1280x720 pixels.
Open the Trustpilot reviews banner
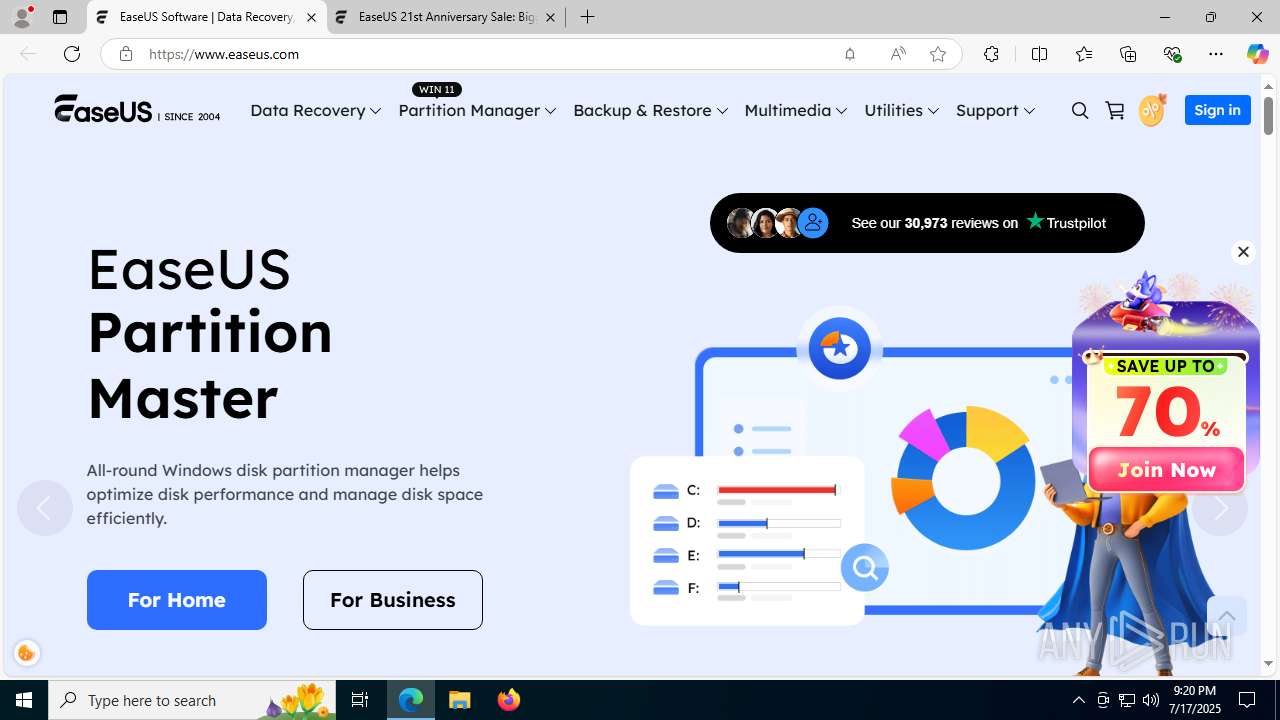[x=927, y=223]
